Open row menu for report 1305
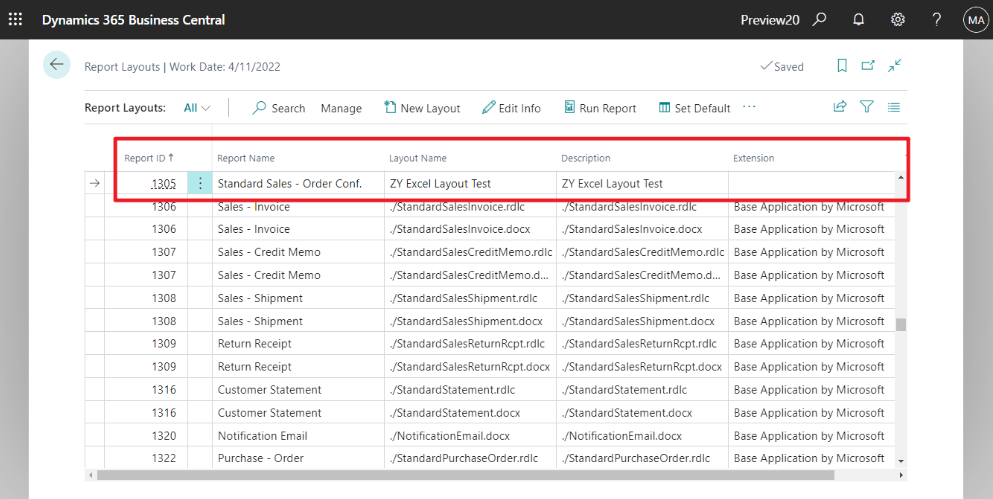Image resolution: width=993 pixels, height=499 pixels. (200, 183)
